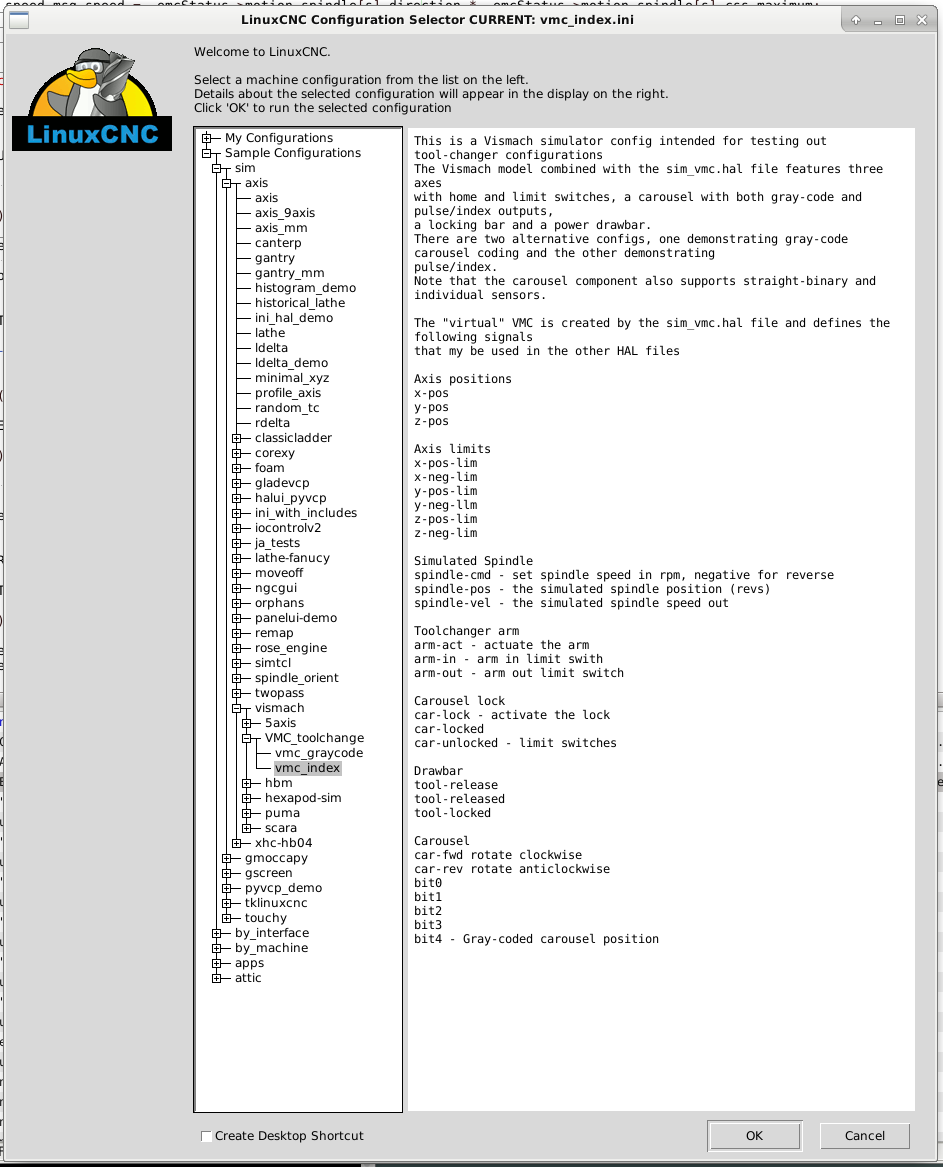Viewport: 943px width, 1167px height.
Task: Collapse the vismach node
Action: 237,708
